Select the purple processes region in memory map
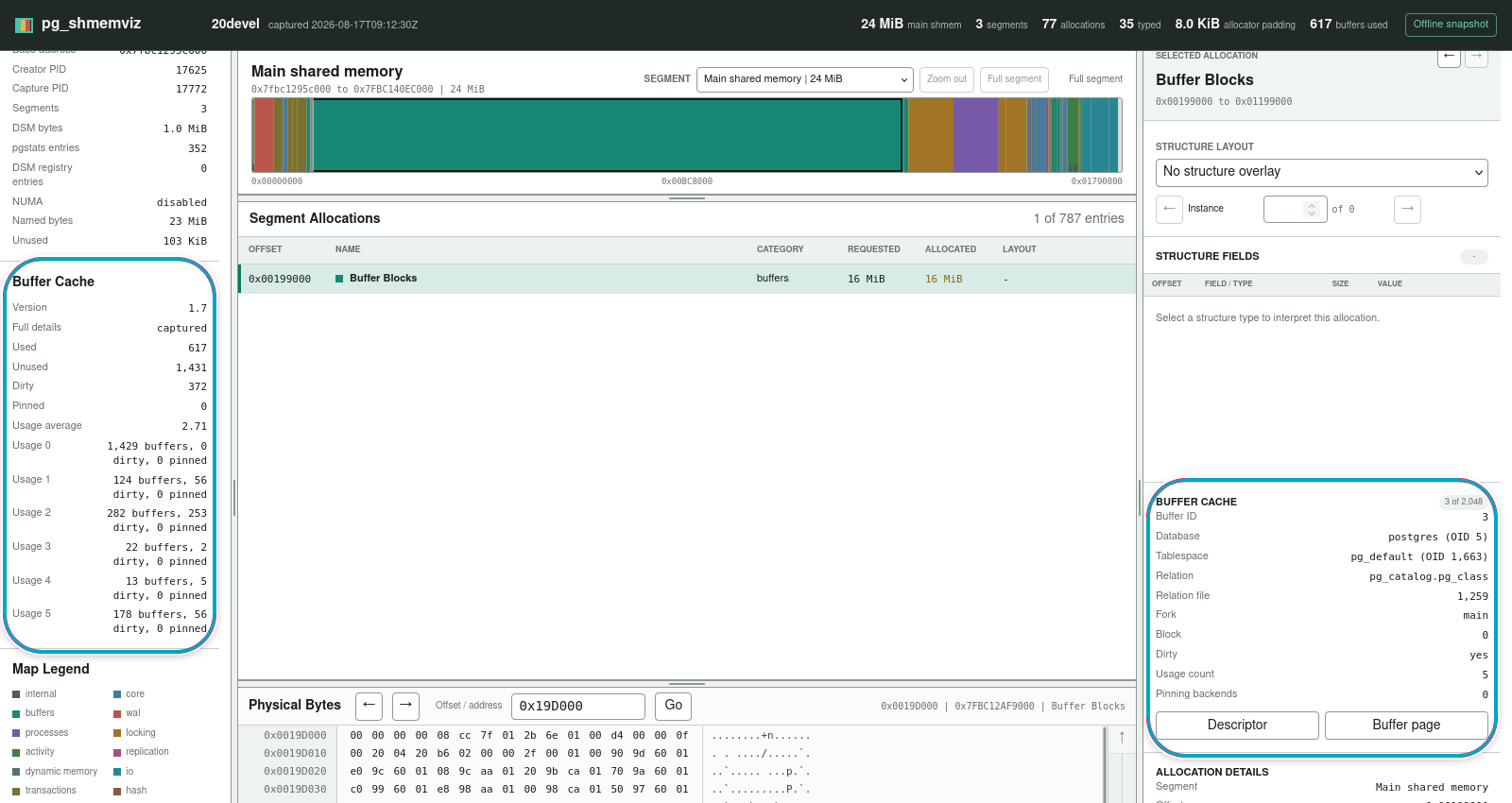The image size is (1512, 803). tap(975, 135)
